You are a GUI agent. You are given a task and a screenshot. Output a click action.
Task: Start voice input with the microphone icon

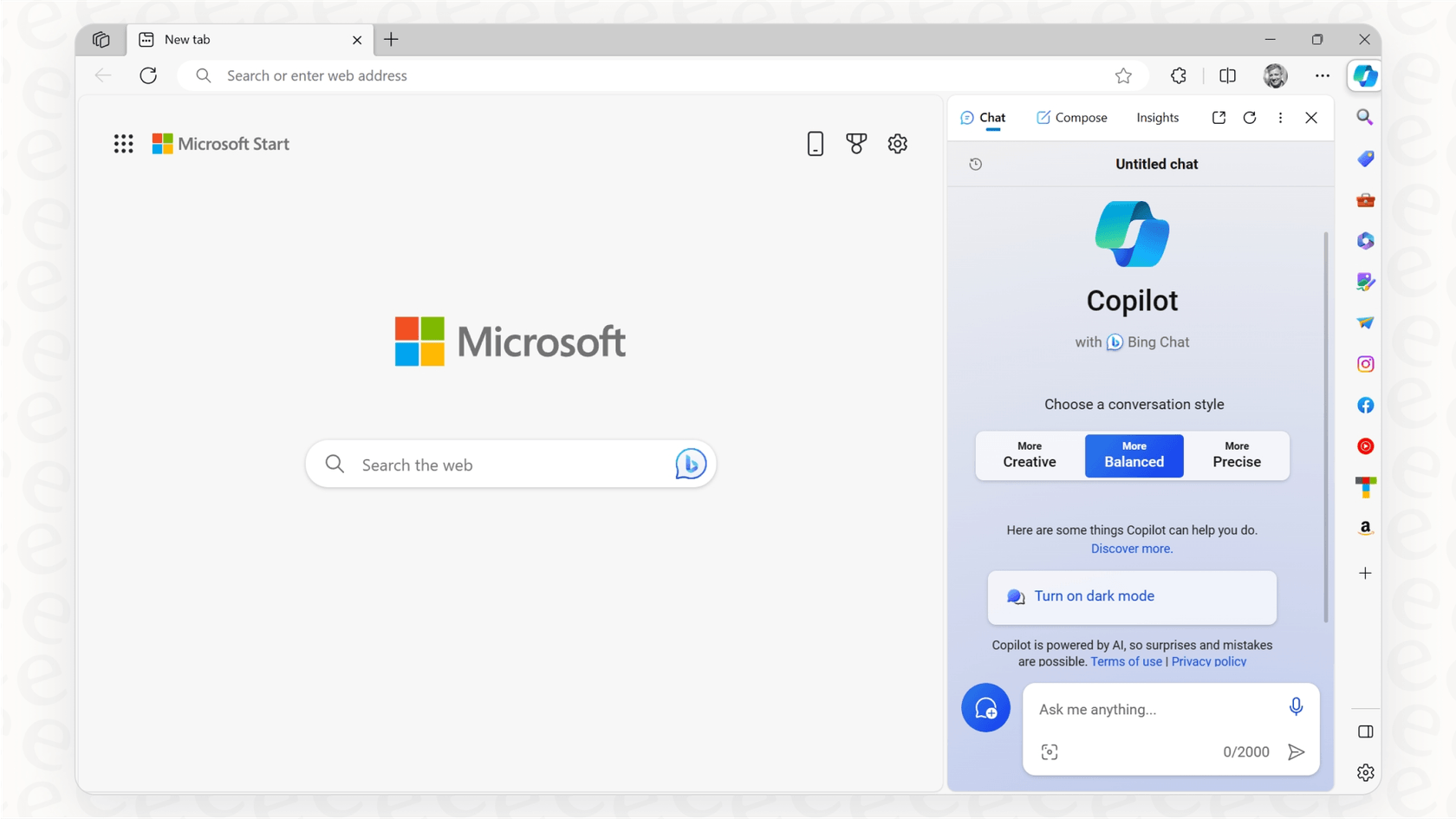point(1296,706)
